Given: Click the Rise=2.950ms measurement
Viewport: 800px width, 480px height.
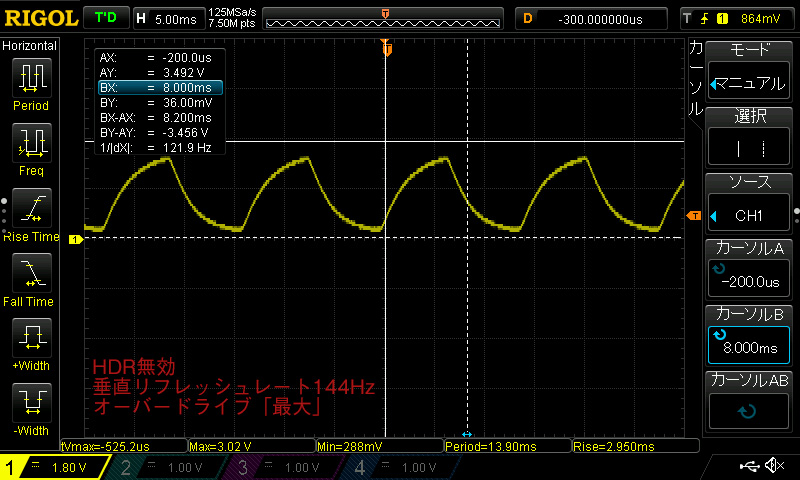Looking at the screenshot, I should pos(636,446).
